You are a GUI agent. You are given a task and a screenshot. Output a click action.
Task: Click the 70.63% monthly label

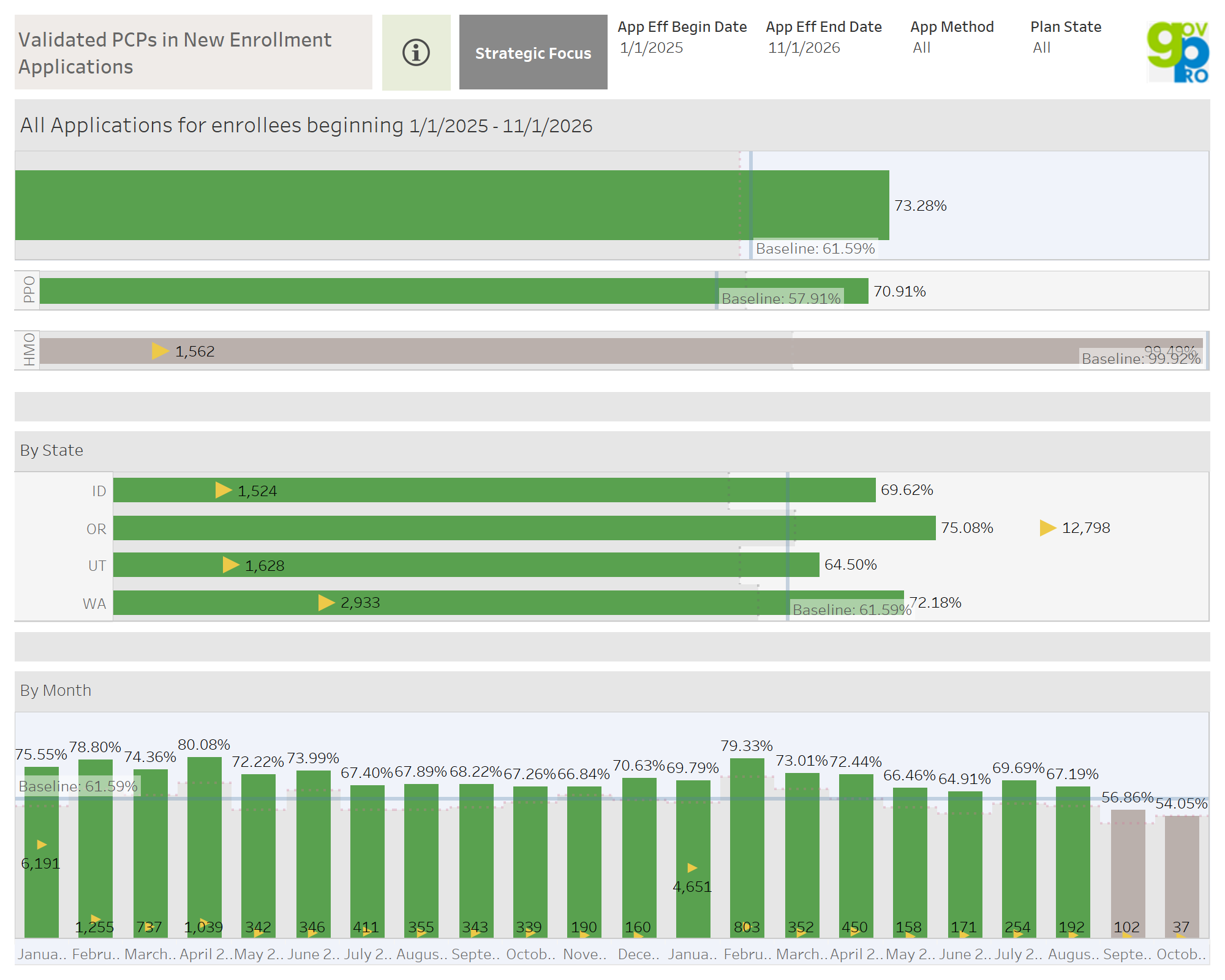point(639,766)
